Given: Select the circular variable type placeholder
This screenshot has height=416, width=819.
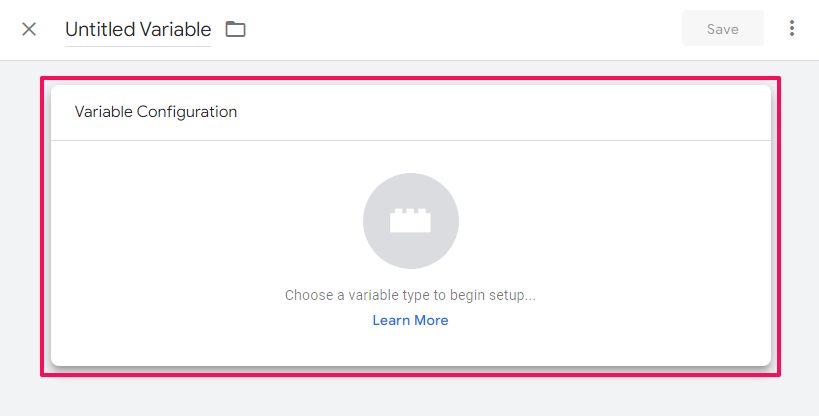Looking at the screenshot, I should (411, 221).
